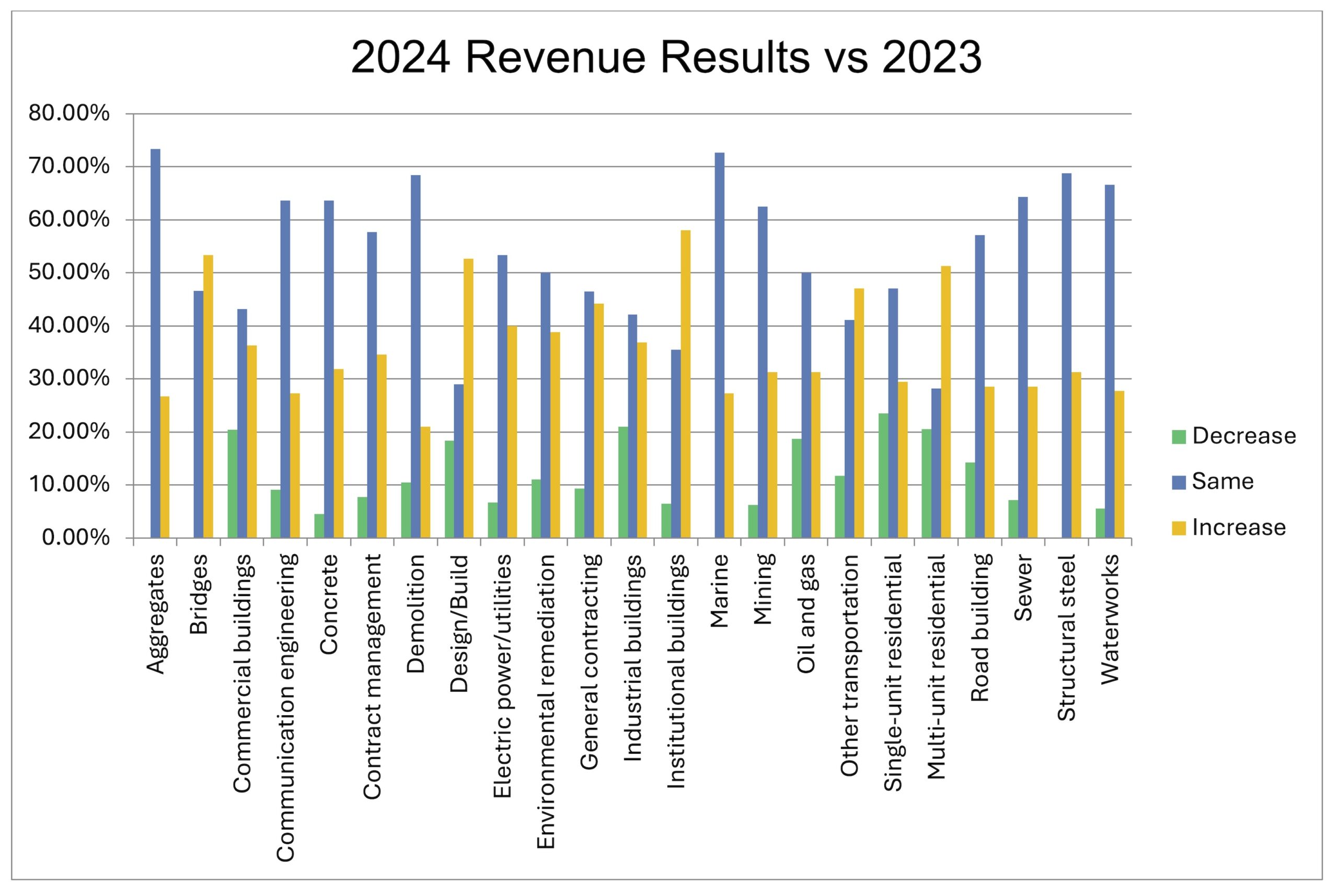Select the green Decrease bar for Single-unit residential
1338x896 pixels.
(883, 475)
